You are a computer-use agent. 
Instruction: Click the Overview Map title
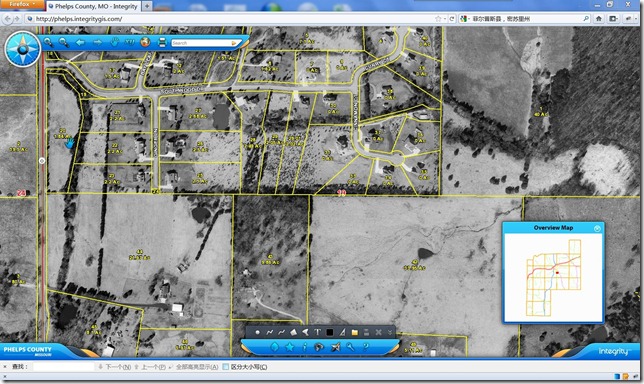coord(553,228)
